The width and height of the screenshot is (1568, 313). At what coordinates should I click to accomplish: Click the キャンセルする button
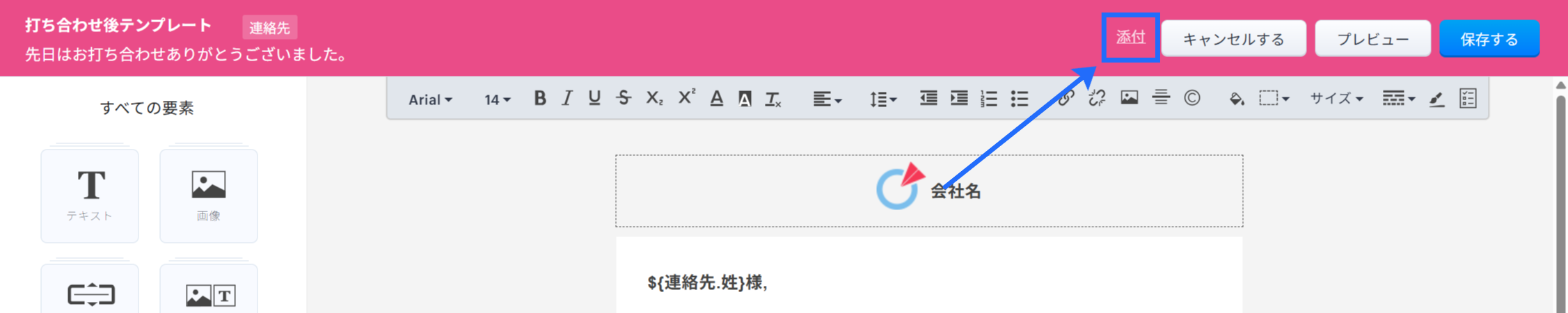(1234, 39)
